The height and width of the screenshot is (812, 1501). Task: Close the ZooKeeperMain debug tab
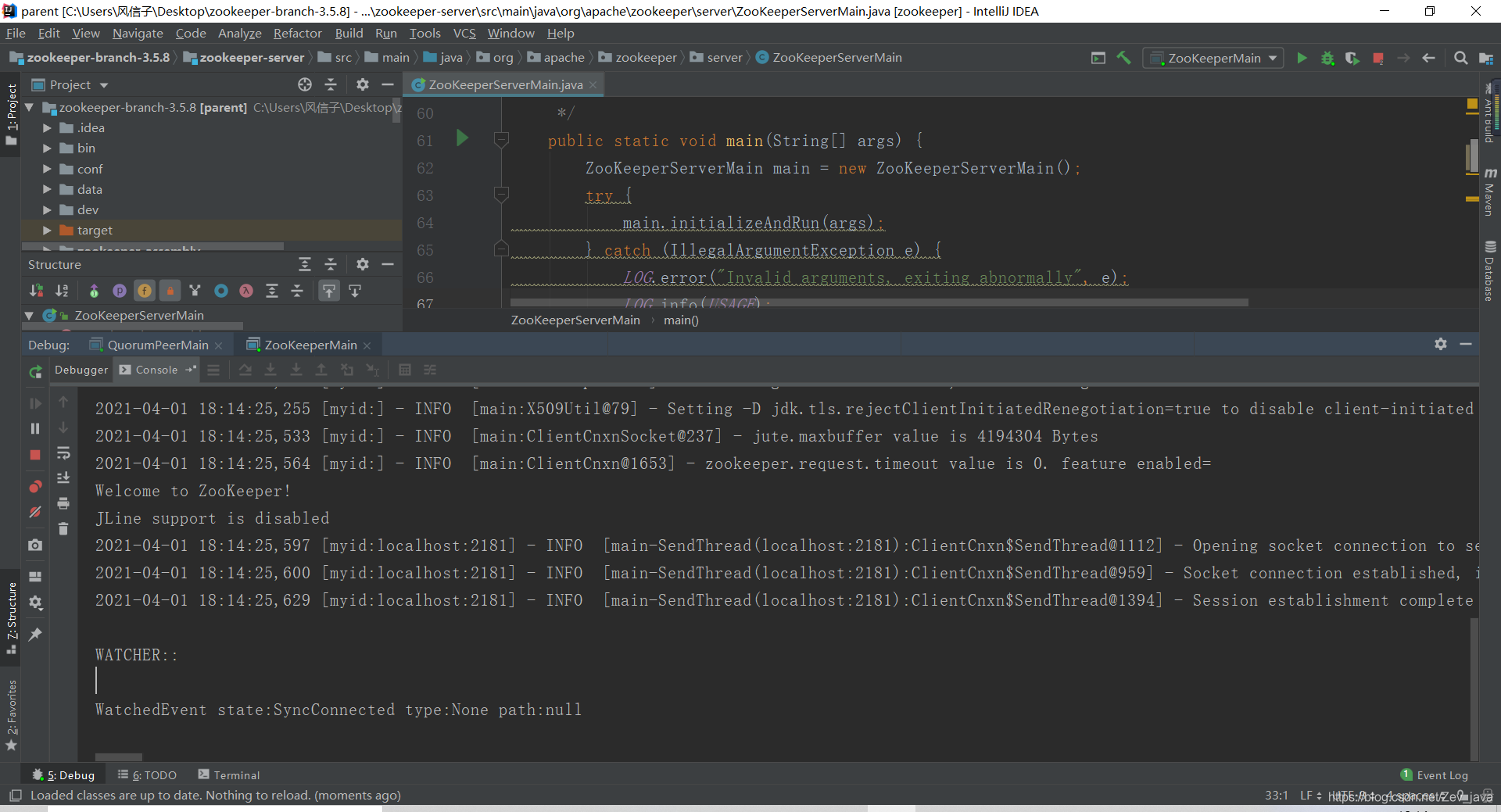367,345
